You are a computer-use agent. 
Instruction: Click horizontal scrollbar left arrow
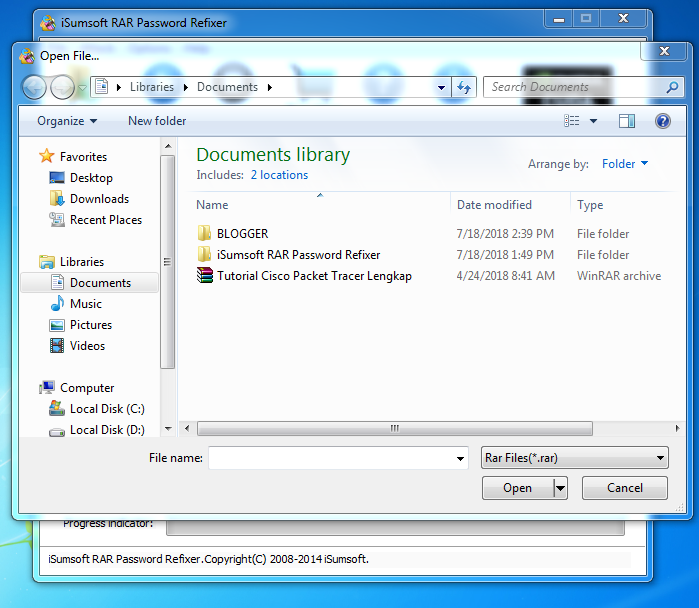187,428
